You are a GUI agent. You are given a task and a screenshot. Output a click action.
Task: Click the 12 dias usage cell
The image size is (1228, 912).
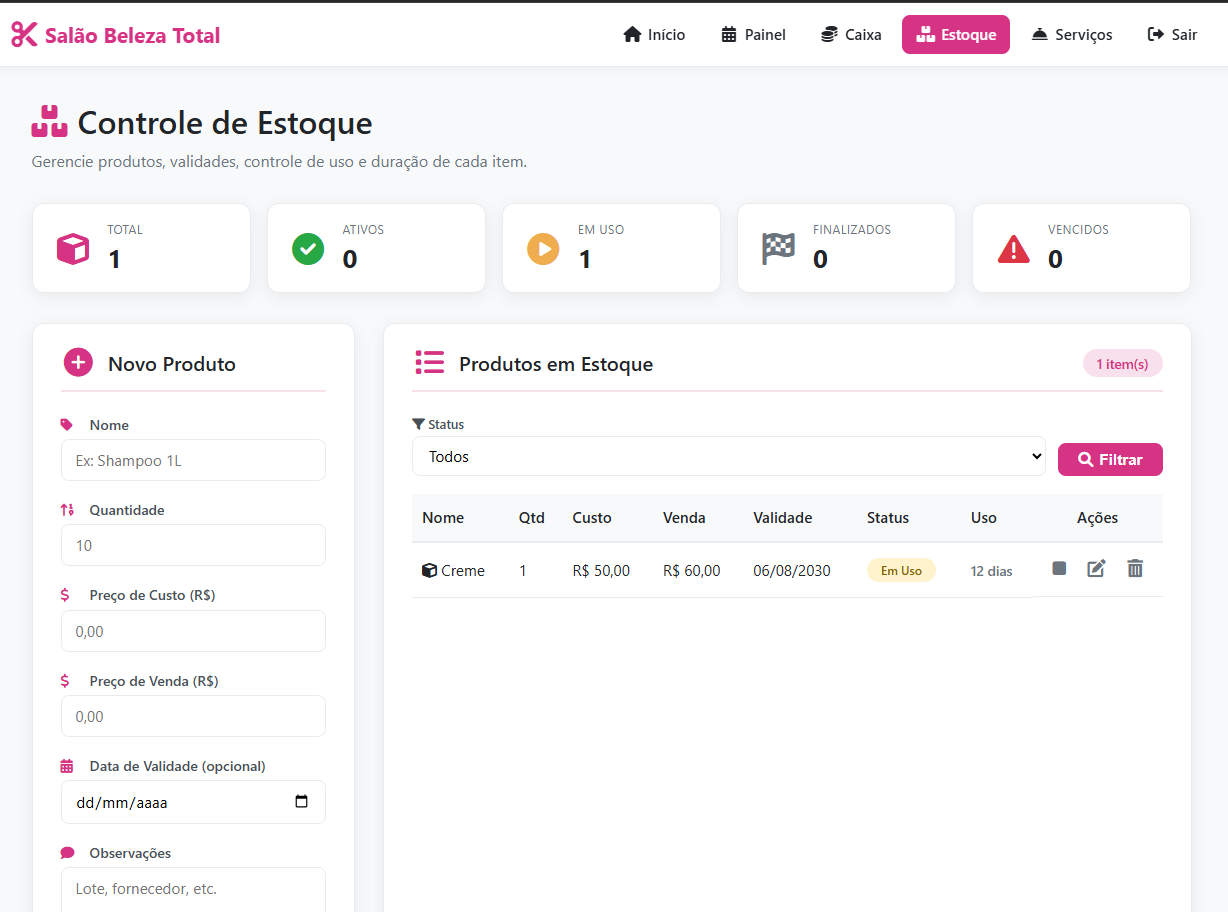point(991,572)
